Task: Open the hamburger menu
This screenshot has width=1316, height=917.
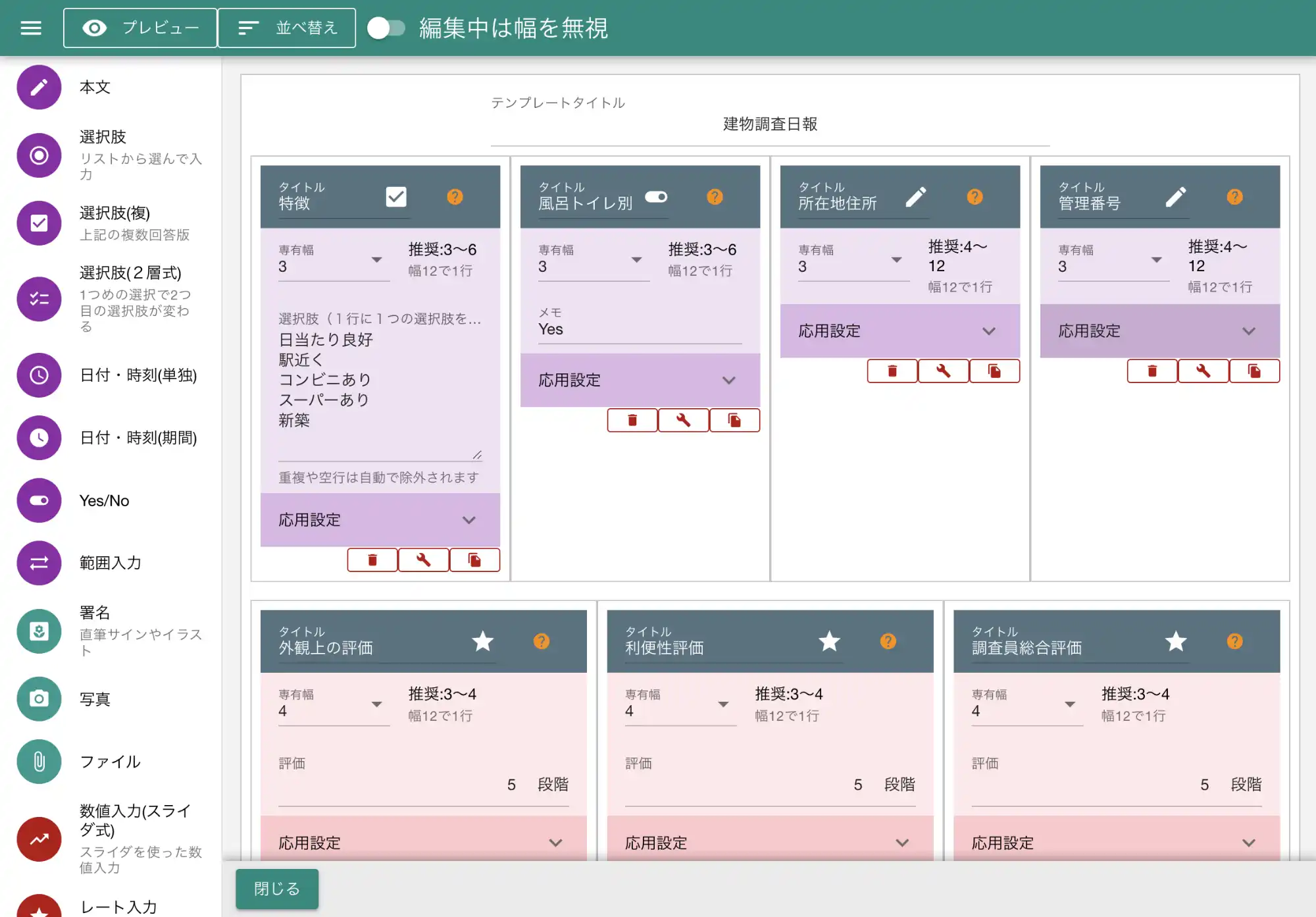Action: [x=31, y=28]
